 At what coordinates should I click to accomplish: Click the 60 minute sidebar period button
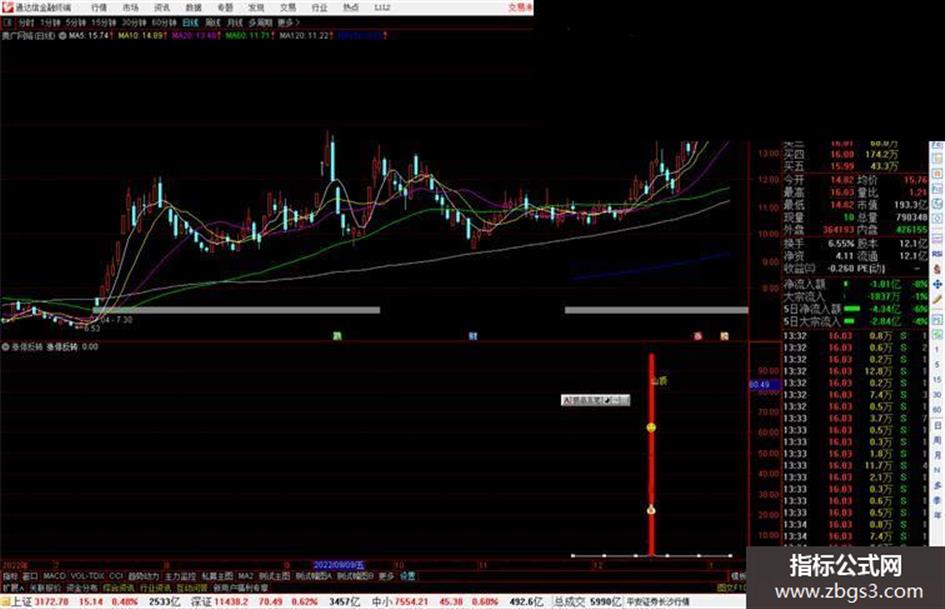[x=937, y=410]
